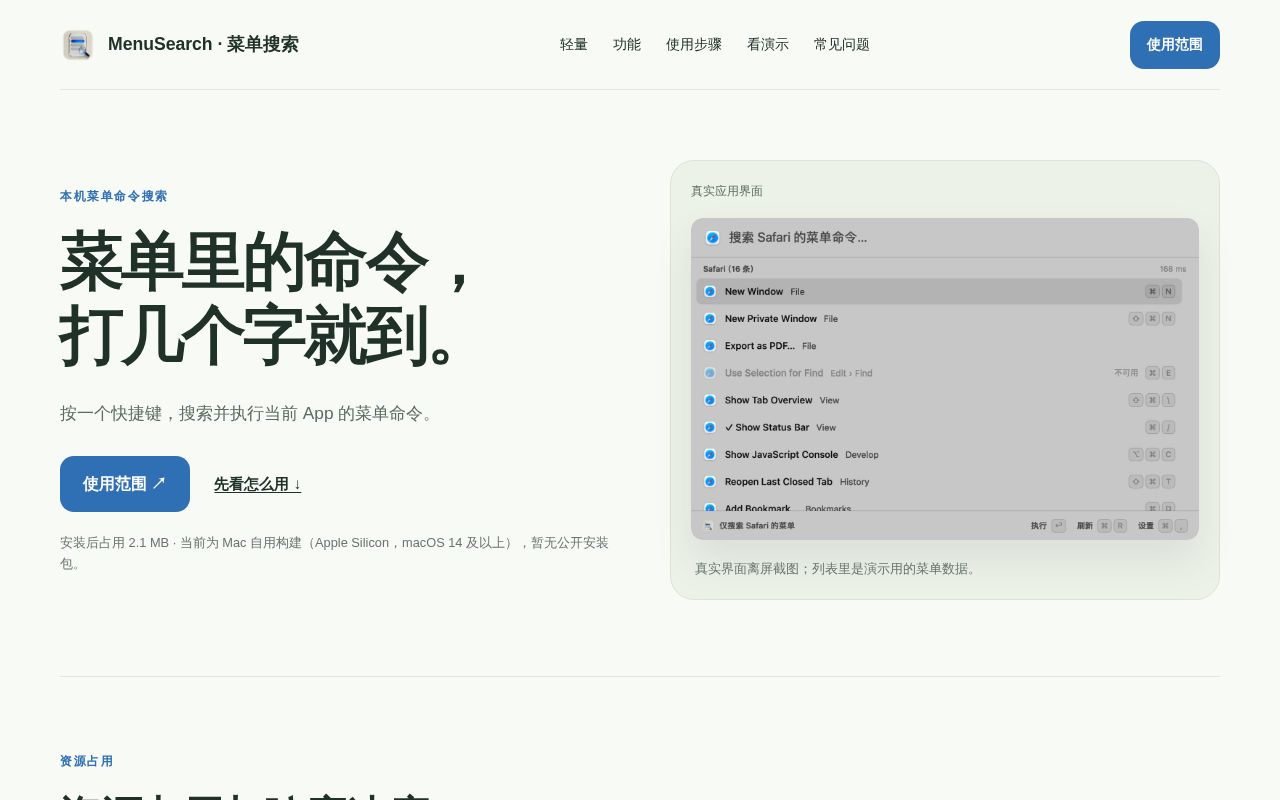The image size is (1280, 800).
Task: Click the comma key icon next to 设置
Action: click(1181, 526)
